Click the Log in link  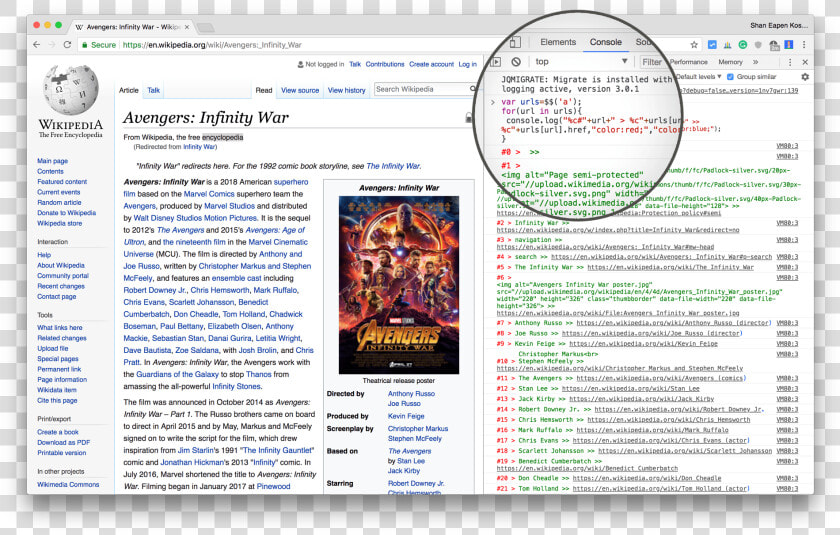click(x=467, y=64)
